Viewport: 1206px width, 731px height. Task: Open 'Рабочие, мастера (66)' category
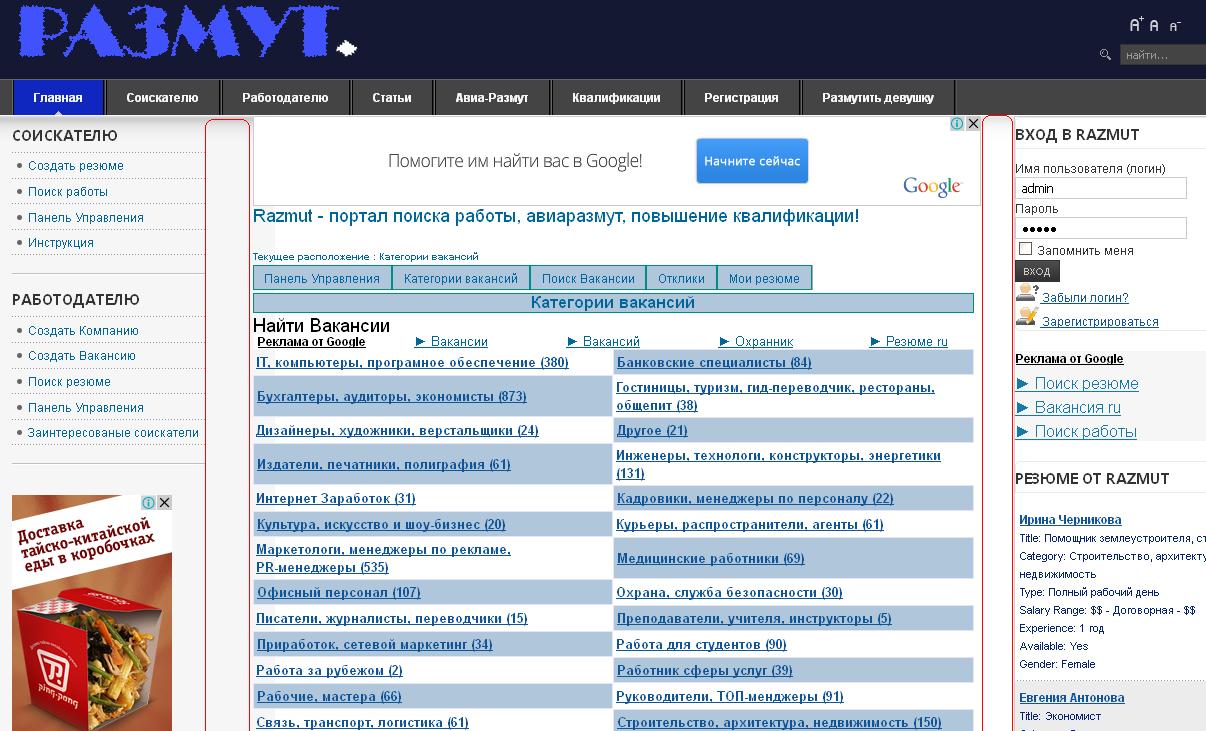[329, 697]
